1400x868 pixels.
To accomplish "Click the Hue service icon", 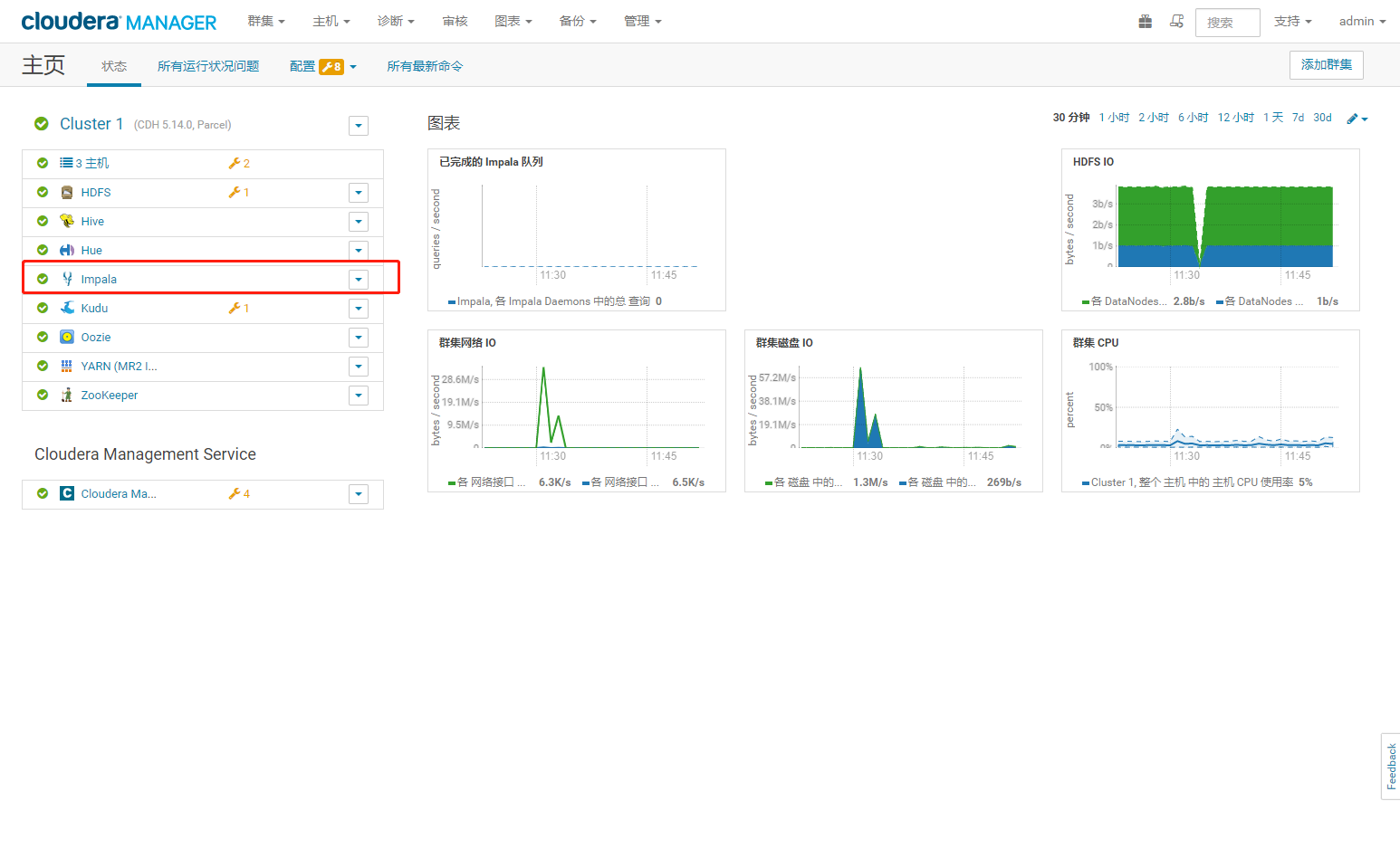I will pos(67,250).
